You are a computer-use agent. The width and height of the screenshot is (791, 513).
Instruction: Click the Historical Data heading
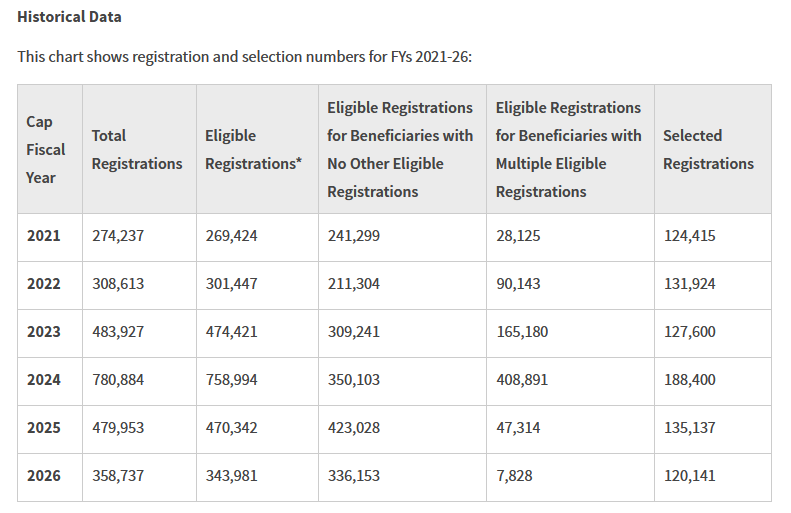pos(69,17)
